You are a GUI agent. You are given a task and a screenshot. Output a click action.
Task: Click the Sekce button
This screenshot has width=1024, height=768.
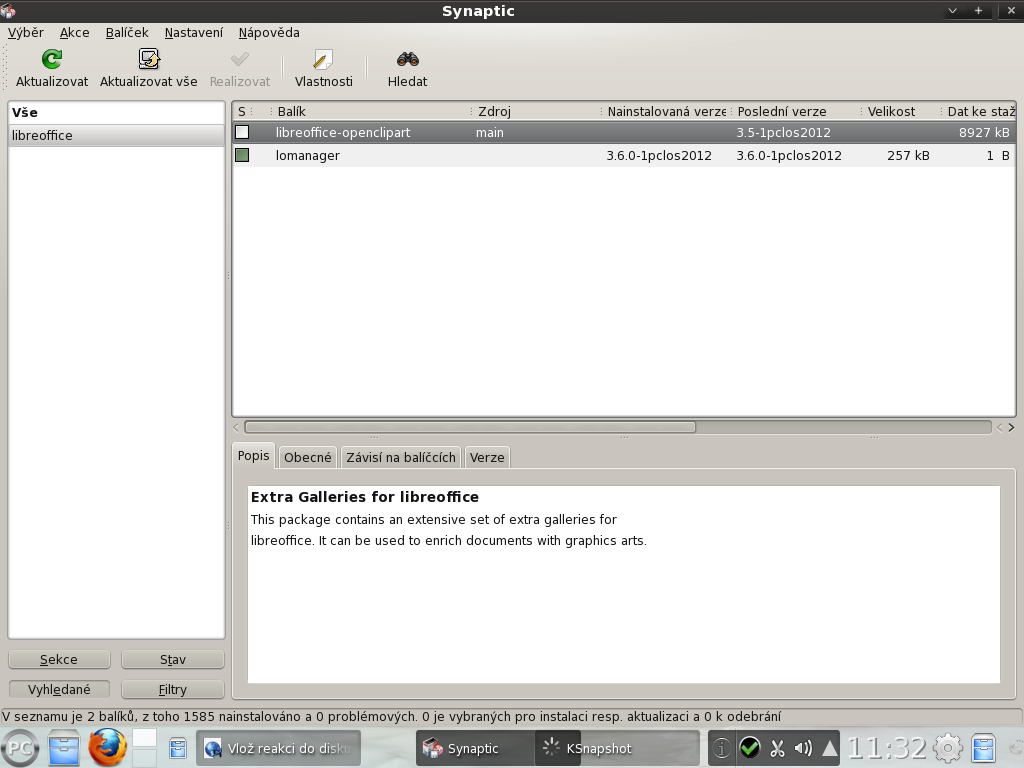pyautogui.click(x=59, y=660)
